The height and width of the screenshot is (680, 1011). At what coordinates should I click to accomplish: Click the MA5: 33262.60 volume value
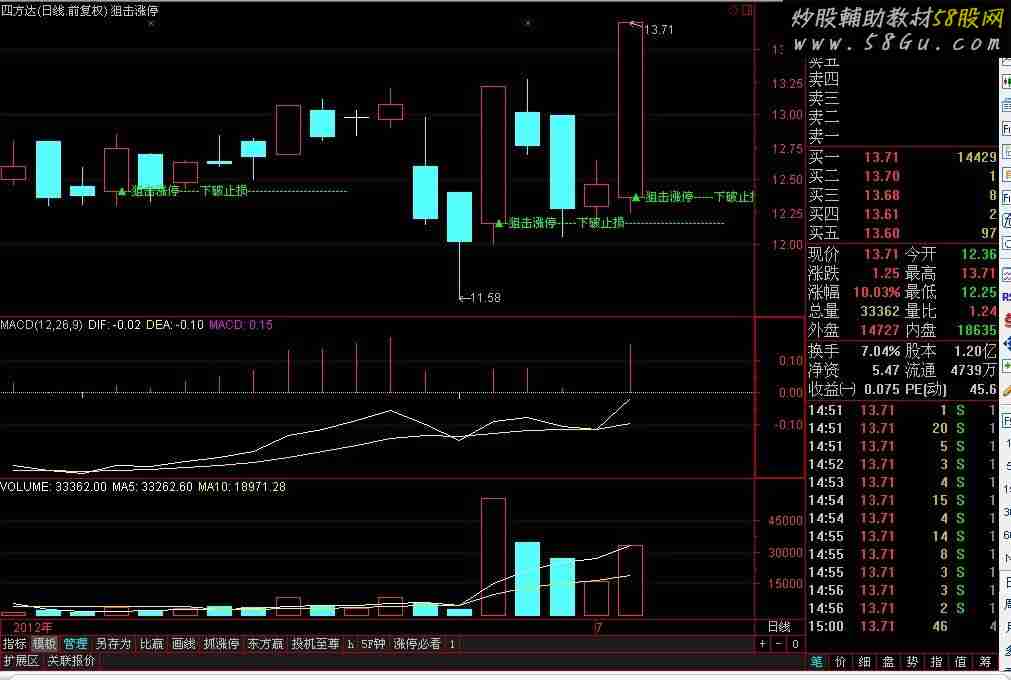pyautogui.click(x=152, y=487)
